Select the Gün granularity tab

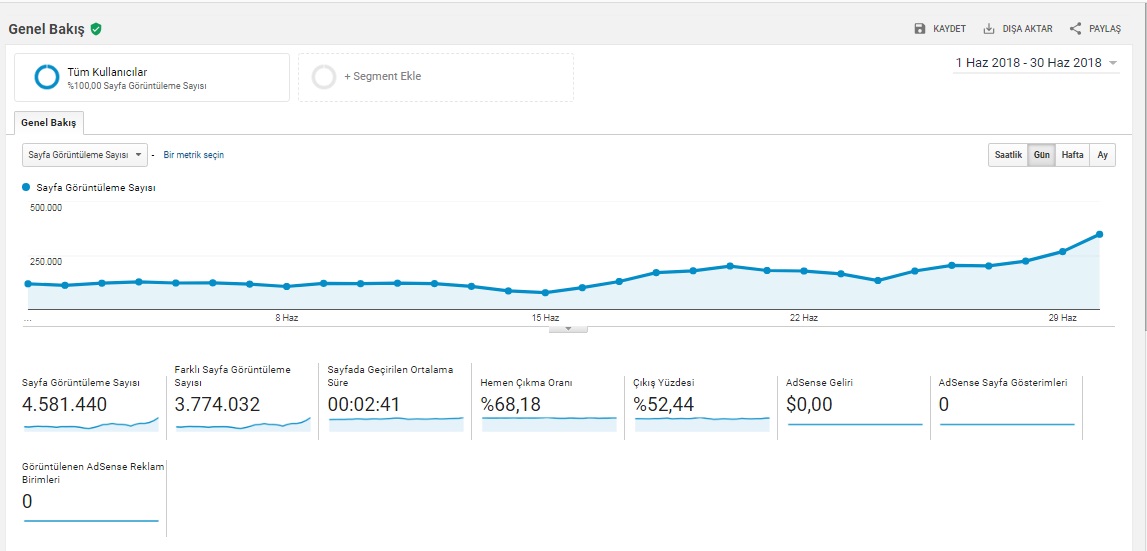pyautogui.click(x=1041, y=155)
